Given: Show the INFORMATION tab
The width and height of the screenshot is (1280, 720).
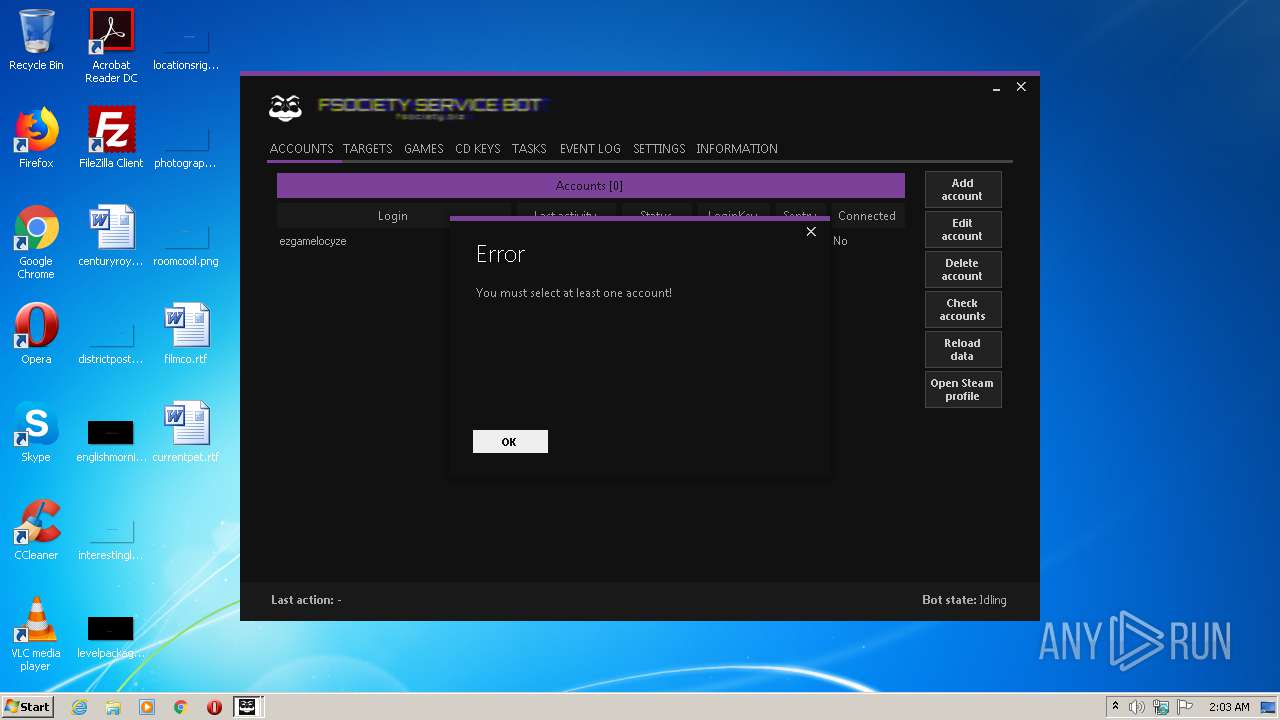Looking at the screenshot, I should click(x=737, y=148).
